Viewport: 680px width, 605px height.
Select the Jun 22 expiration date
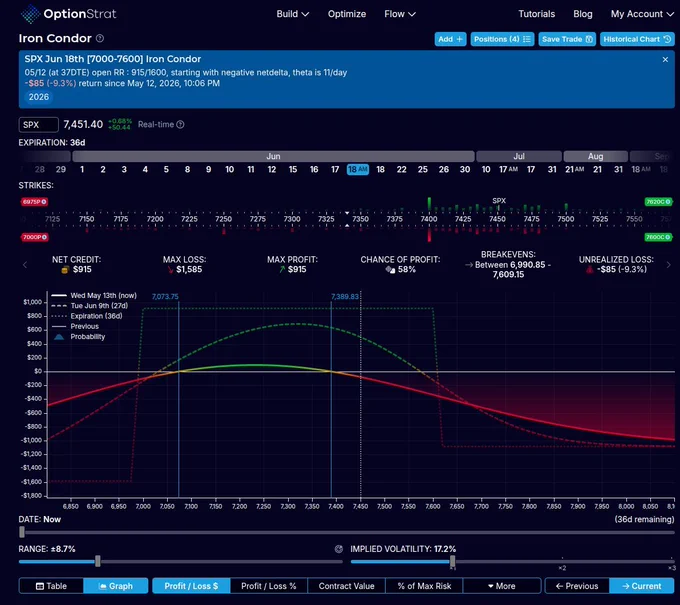pyautogui.click(x=402, y=169)
